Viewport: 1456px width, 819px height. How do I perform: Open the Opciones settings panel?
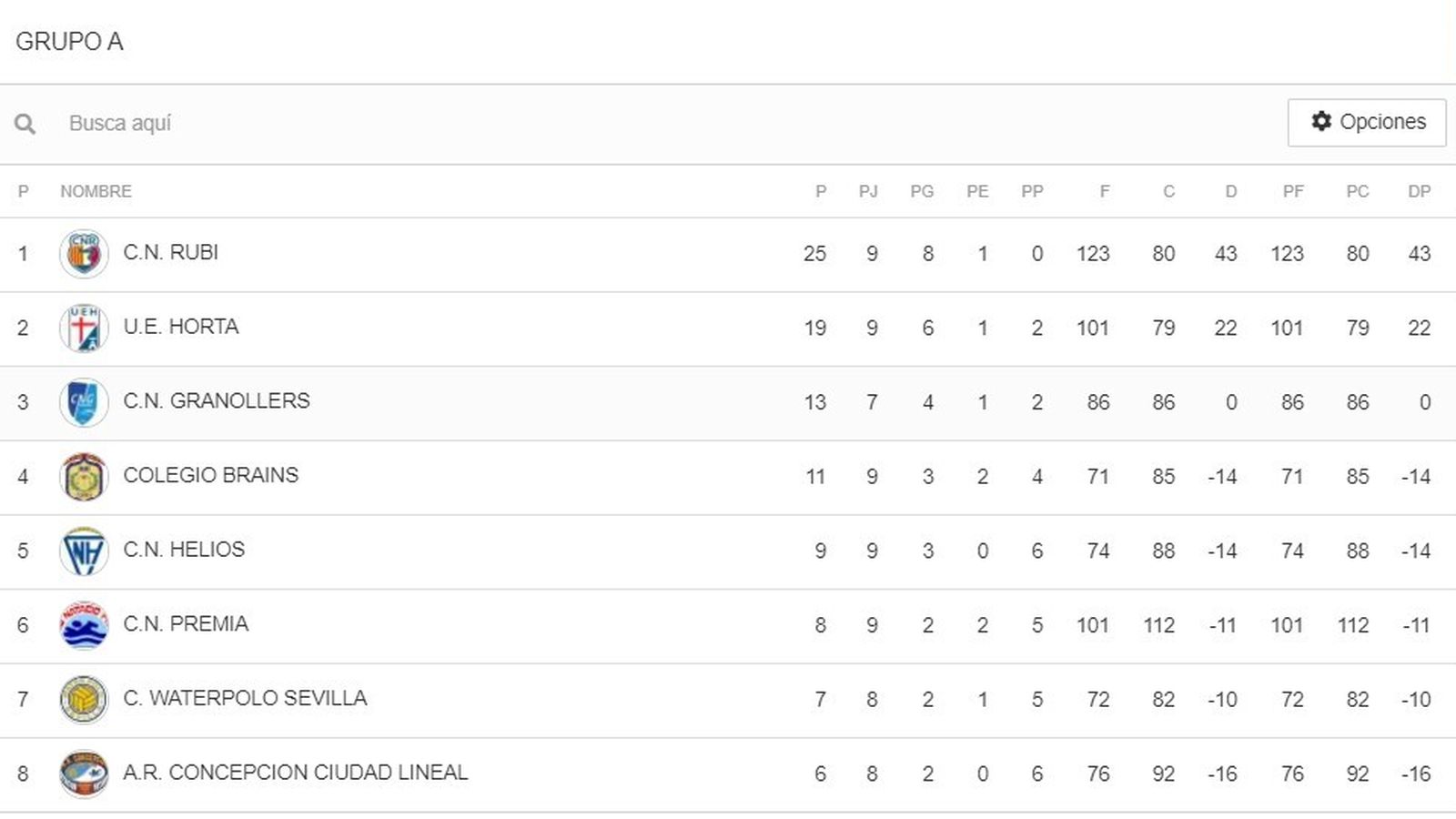pyautogui.click(x=1367, y=121)
